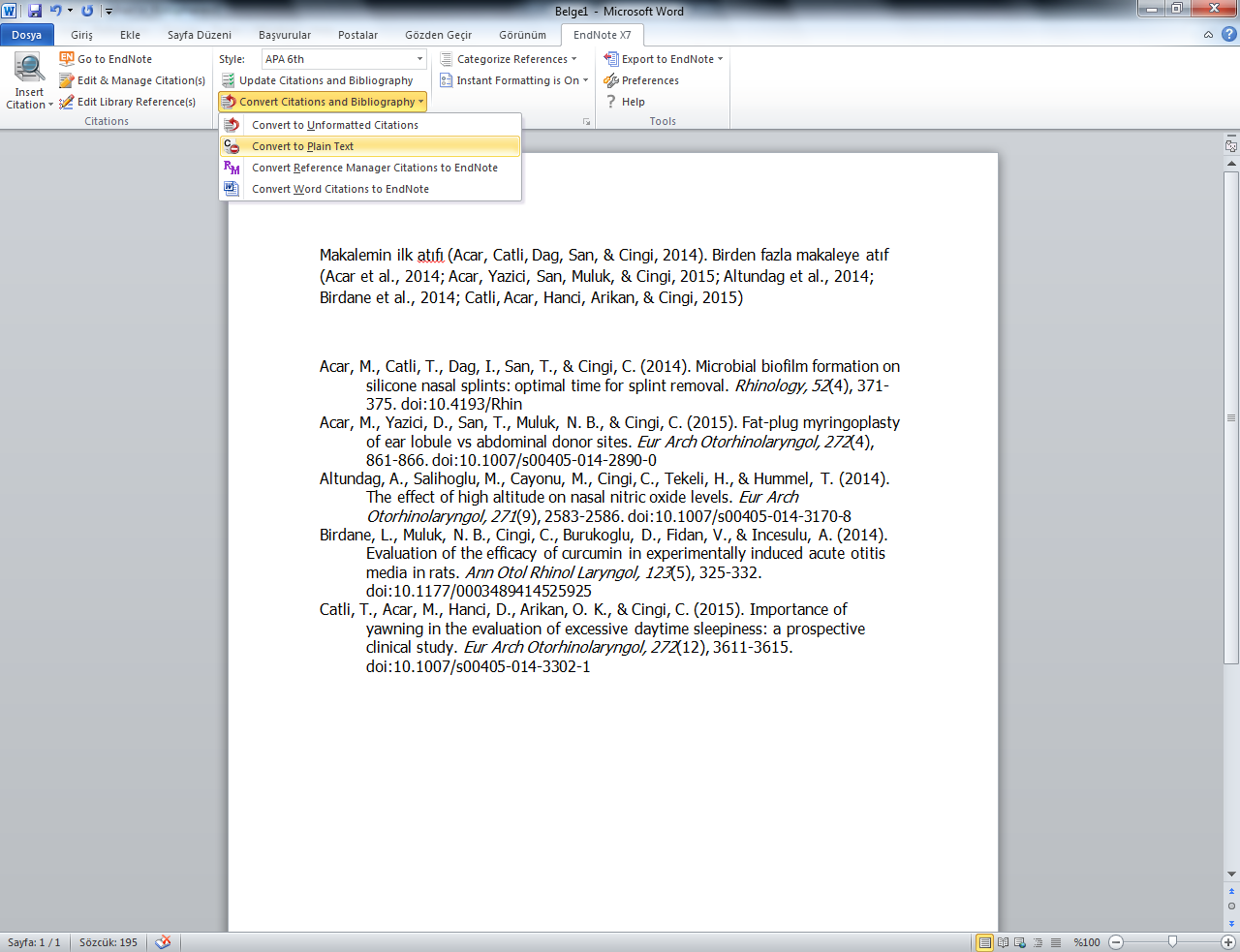Click the Redo icon in title bar
Viewport: 1240px width, 952px height.
[x=87, y=11]
